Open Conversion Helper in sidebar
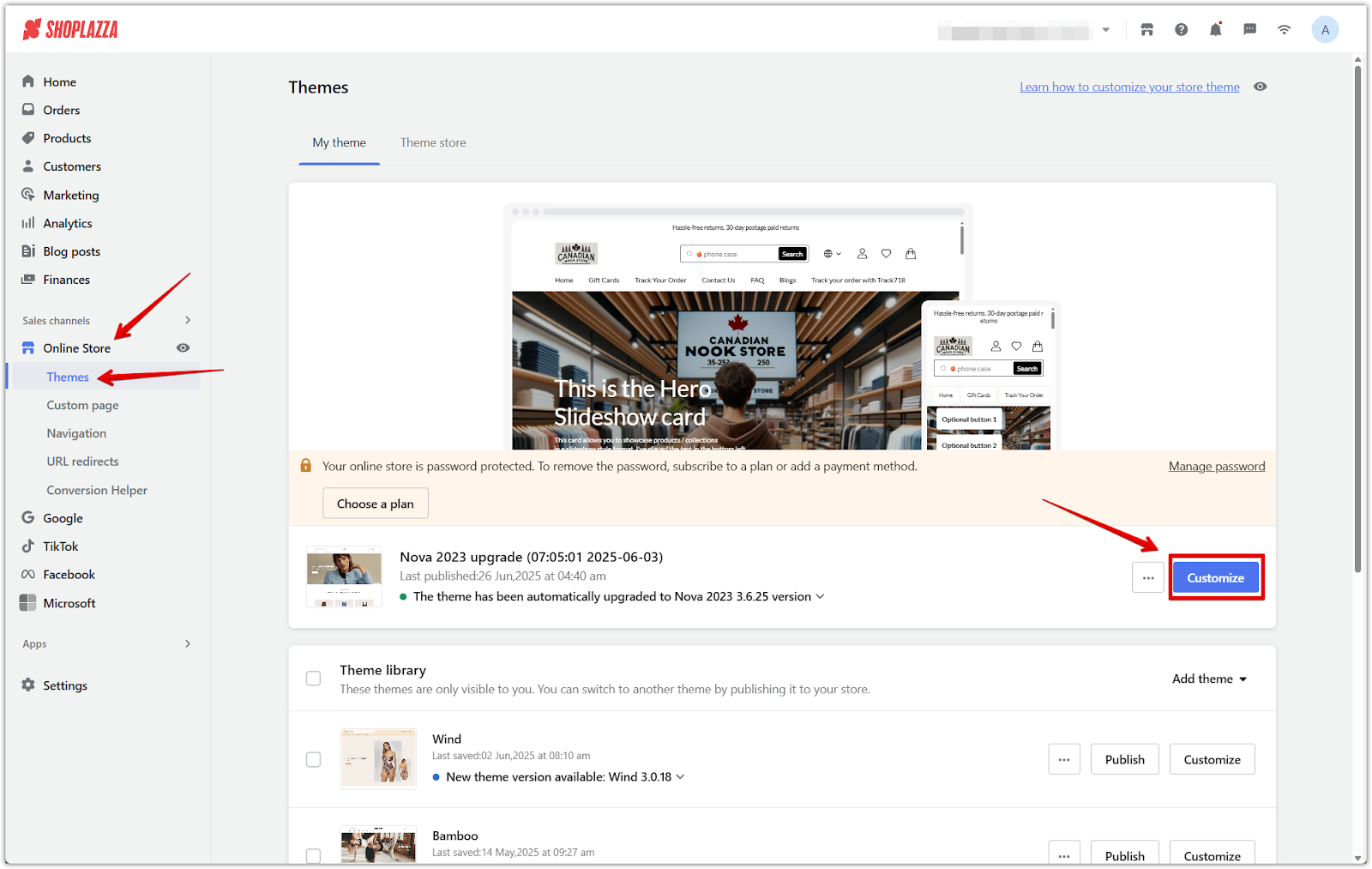 coord(97,490)
